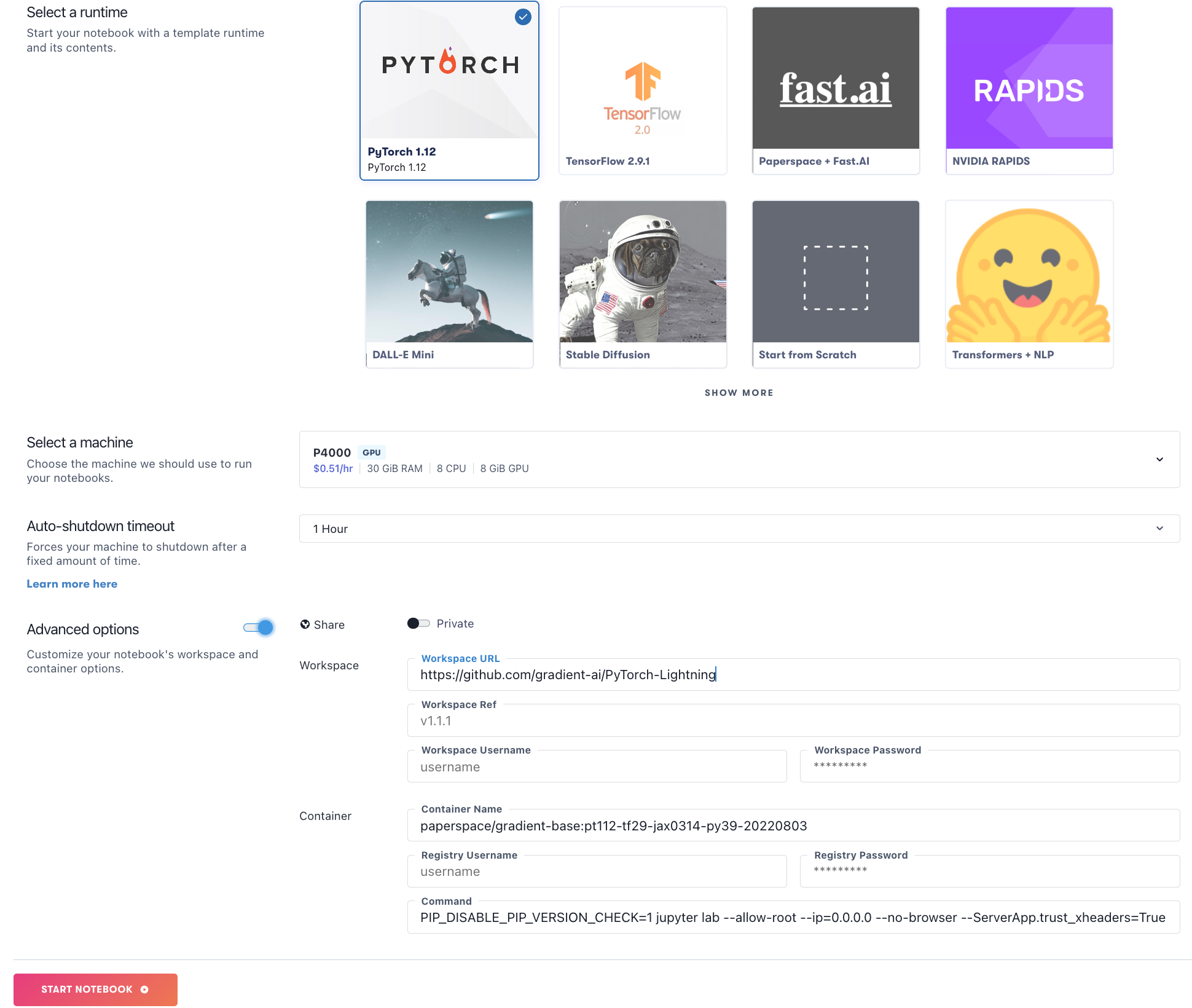
Task: Open the 1 Hour auto-shutdown dropdown
Action: click(1159, 529)
